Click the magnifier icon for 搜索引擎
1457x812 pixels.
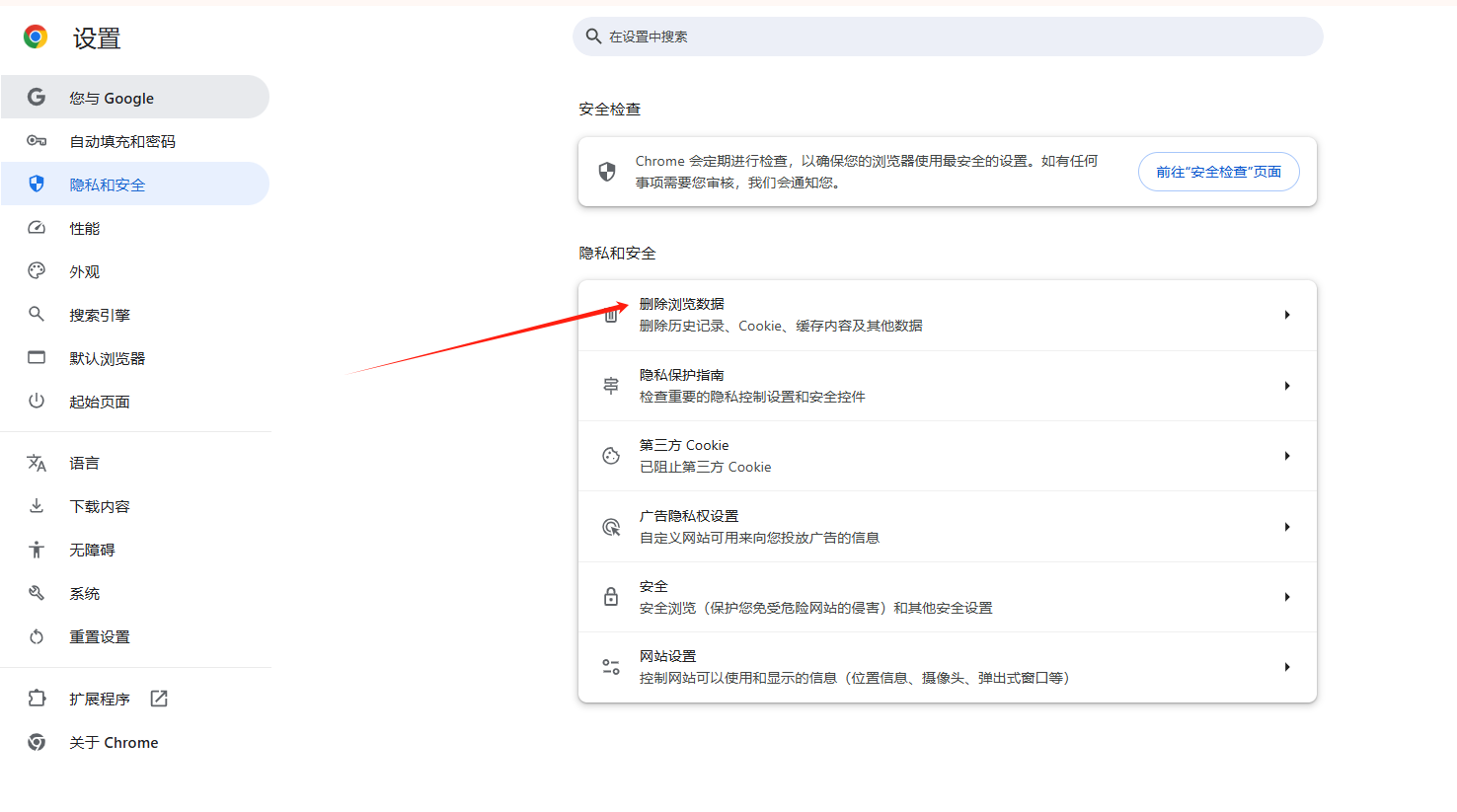click(37, 314)
